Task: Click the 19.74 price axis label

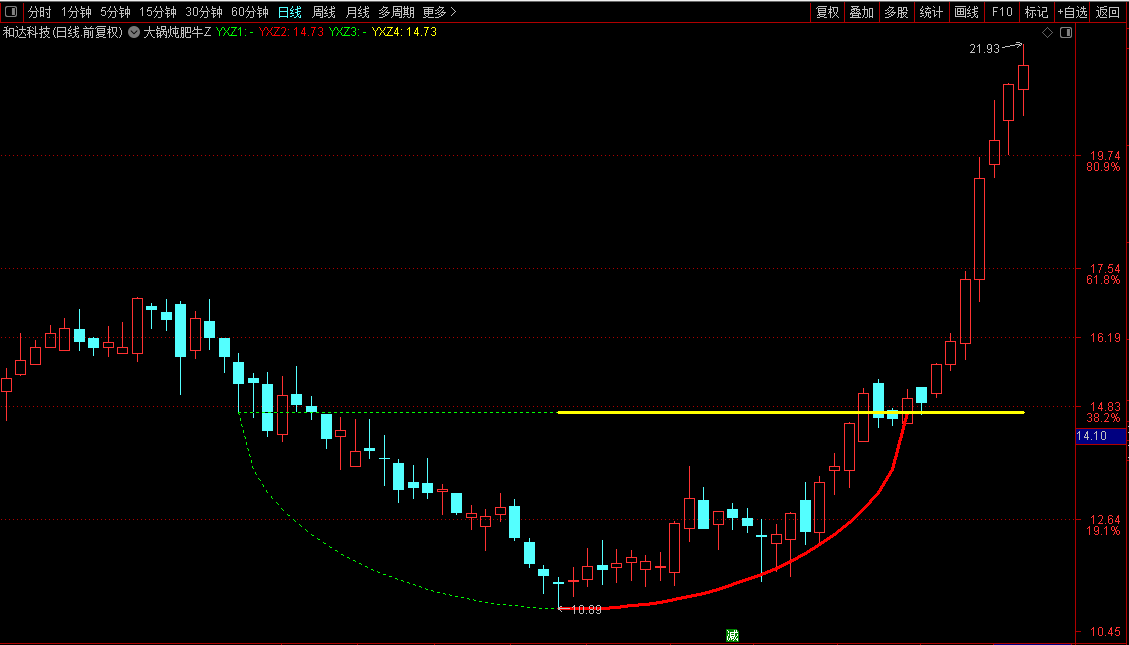Action: click(1105, 155)
